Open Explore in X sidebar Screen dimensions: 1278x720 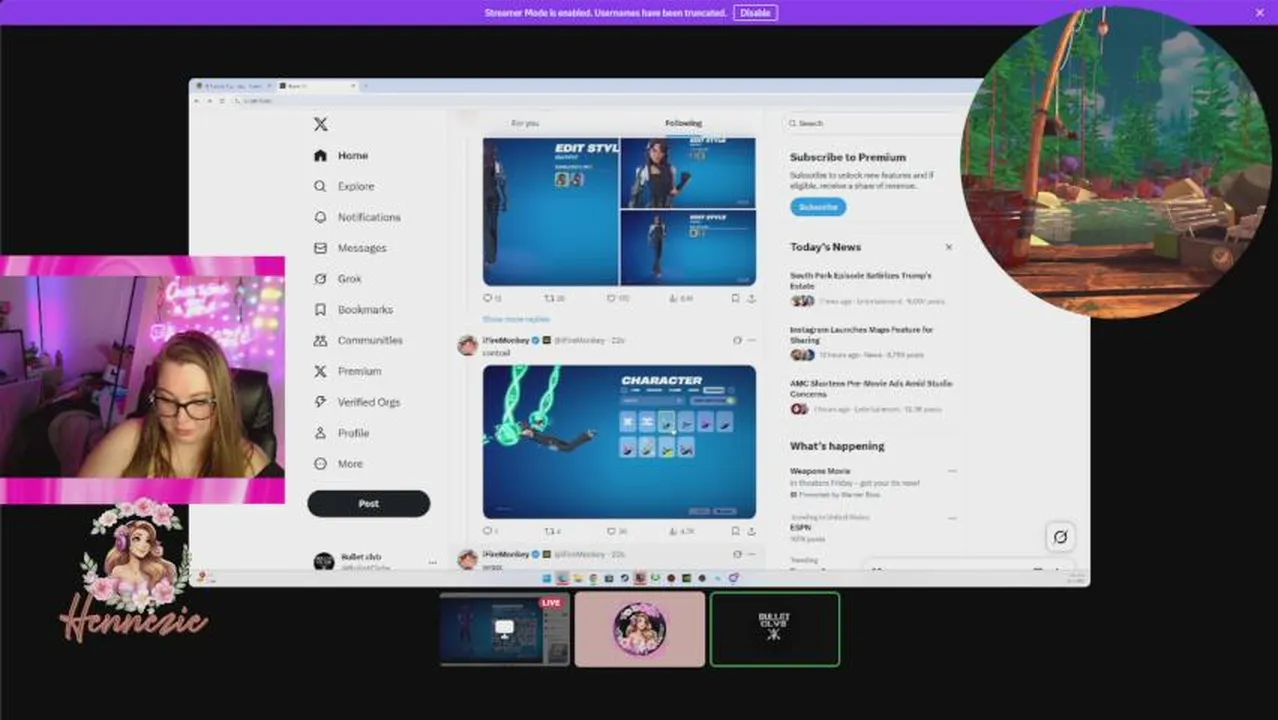pos(344,186)
